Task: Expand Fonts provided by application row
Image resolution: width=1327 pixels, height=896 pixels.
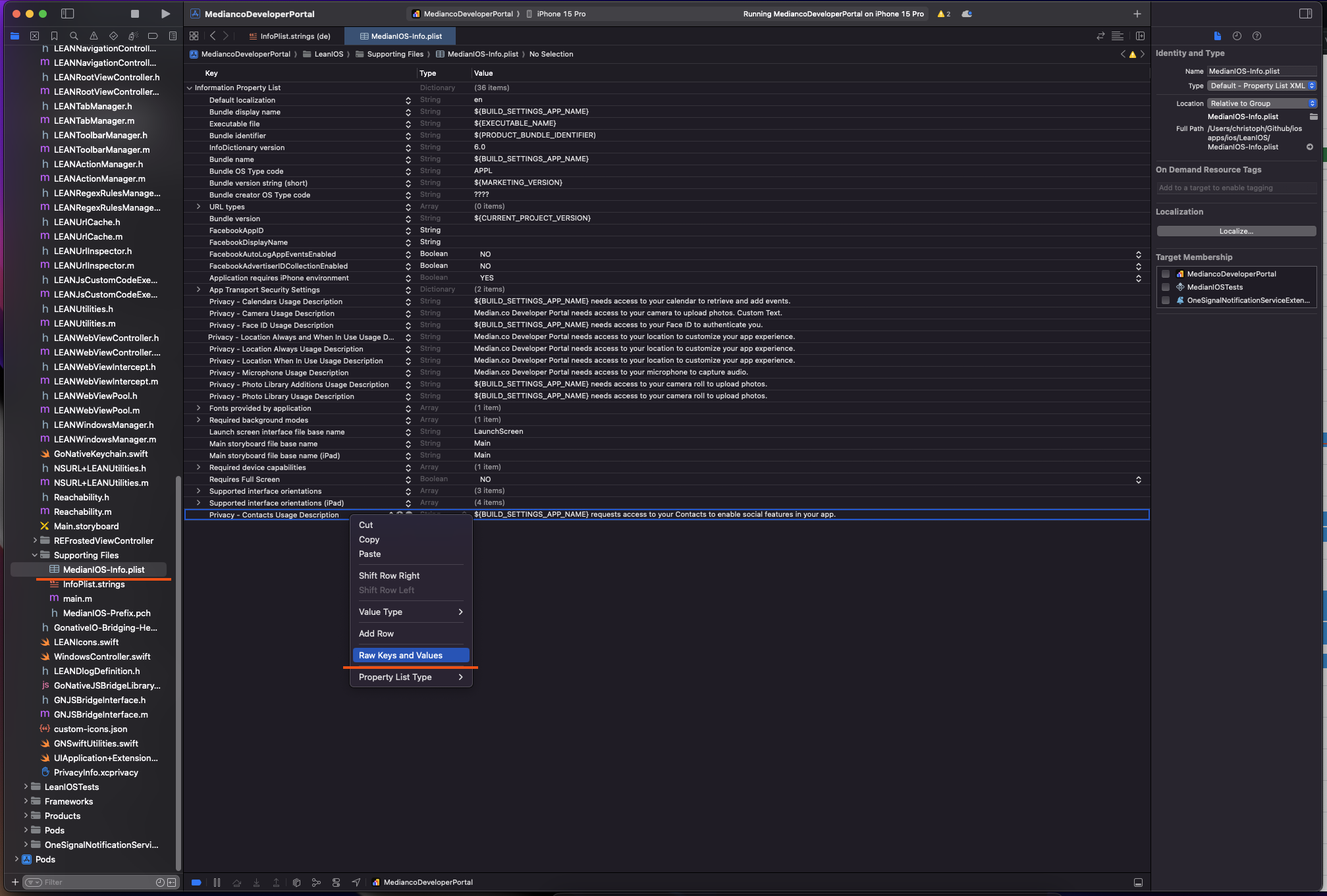Action: 198,408
